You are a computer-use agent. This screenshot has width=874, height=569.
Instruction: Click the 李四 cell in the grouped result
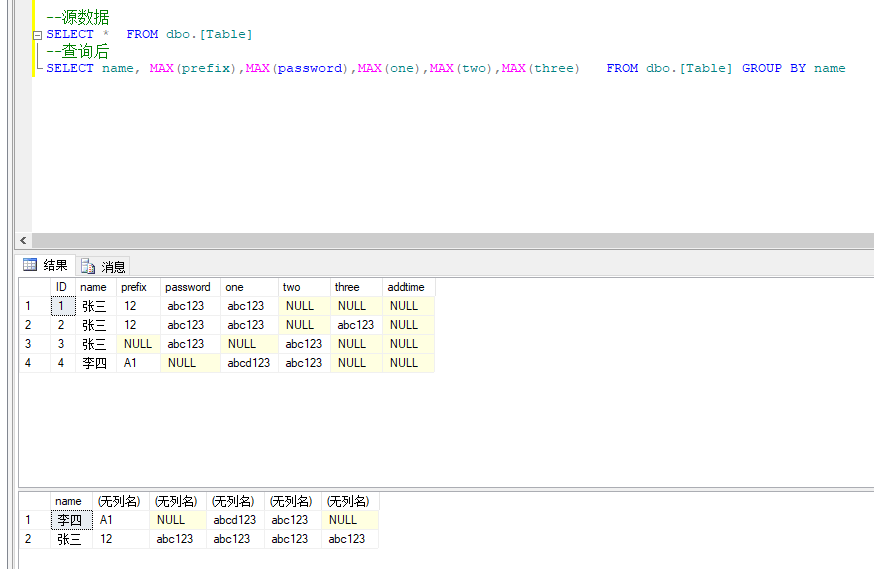pyautogui.click(x=71, y=520)
